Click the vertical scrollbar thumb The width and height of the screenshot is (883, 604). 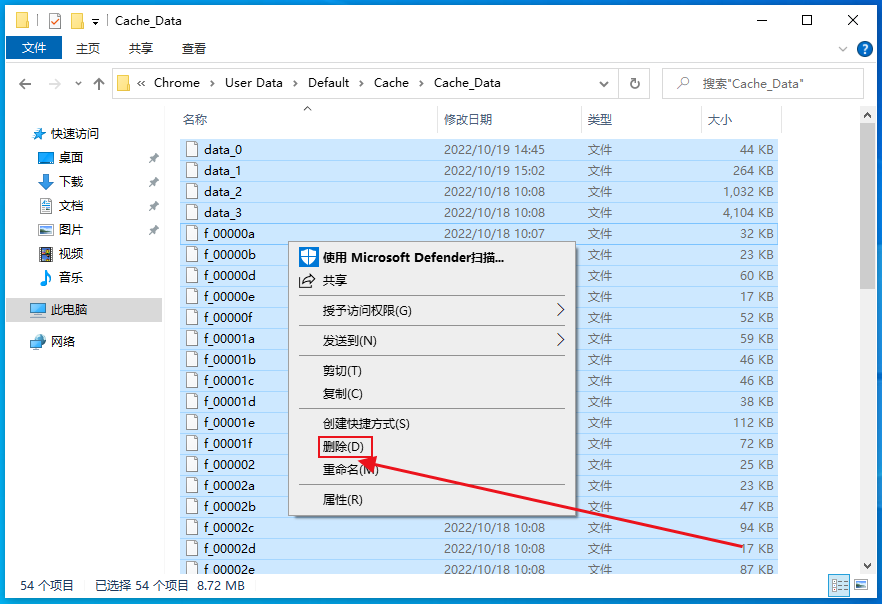(x=867, y=206)
